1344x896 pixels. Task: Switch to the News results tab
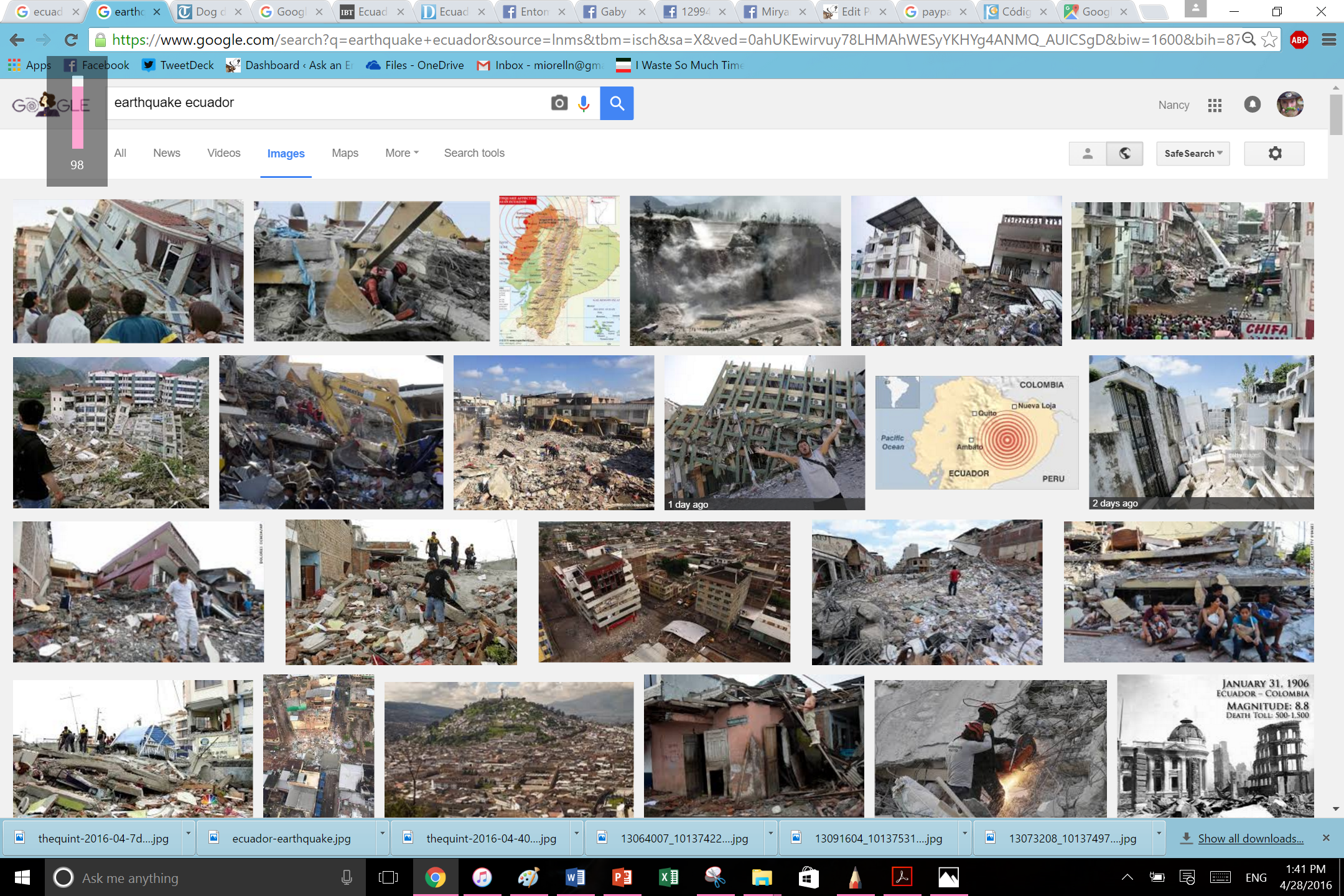tap(166, 153)
